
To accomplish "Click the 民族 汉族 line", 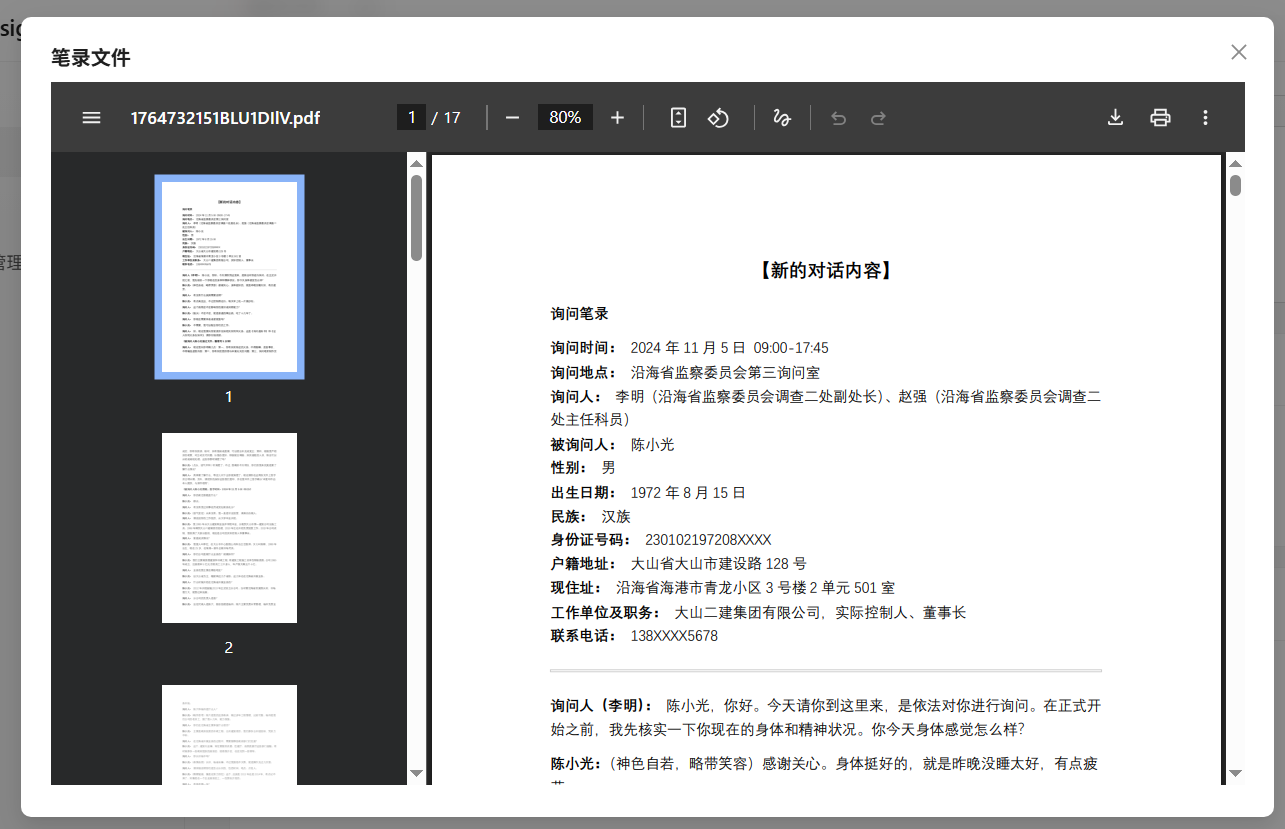I will [x=591, y=516].
